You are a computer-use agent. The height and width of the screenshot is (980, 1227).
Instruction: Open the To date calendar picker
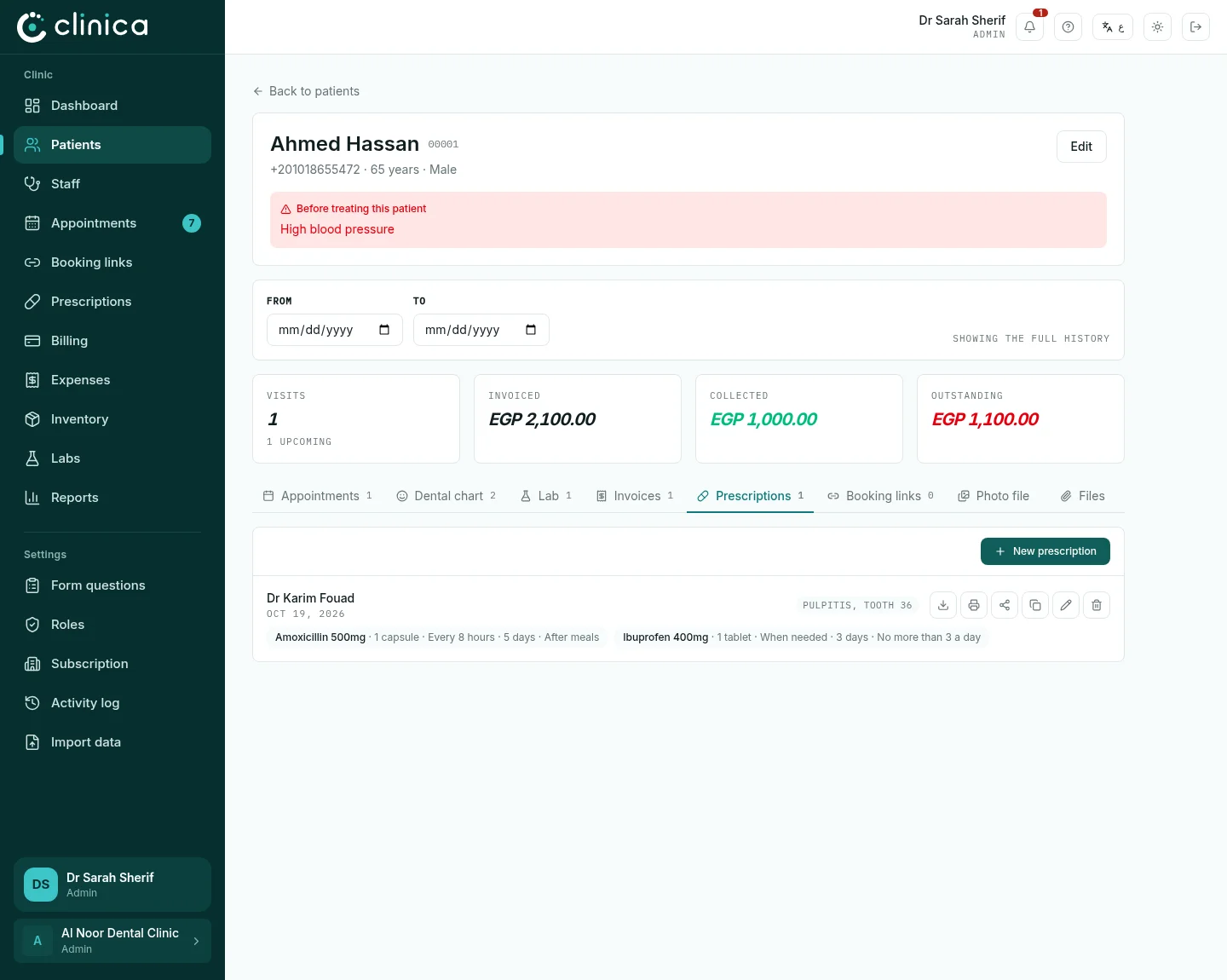coord(531,330)
